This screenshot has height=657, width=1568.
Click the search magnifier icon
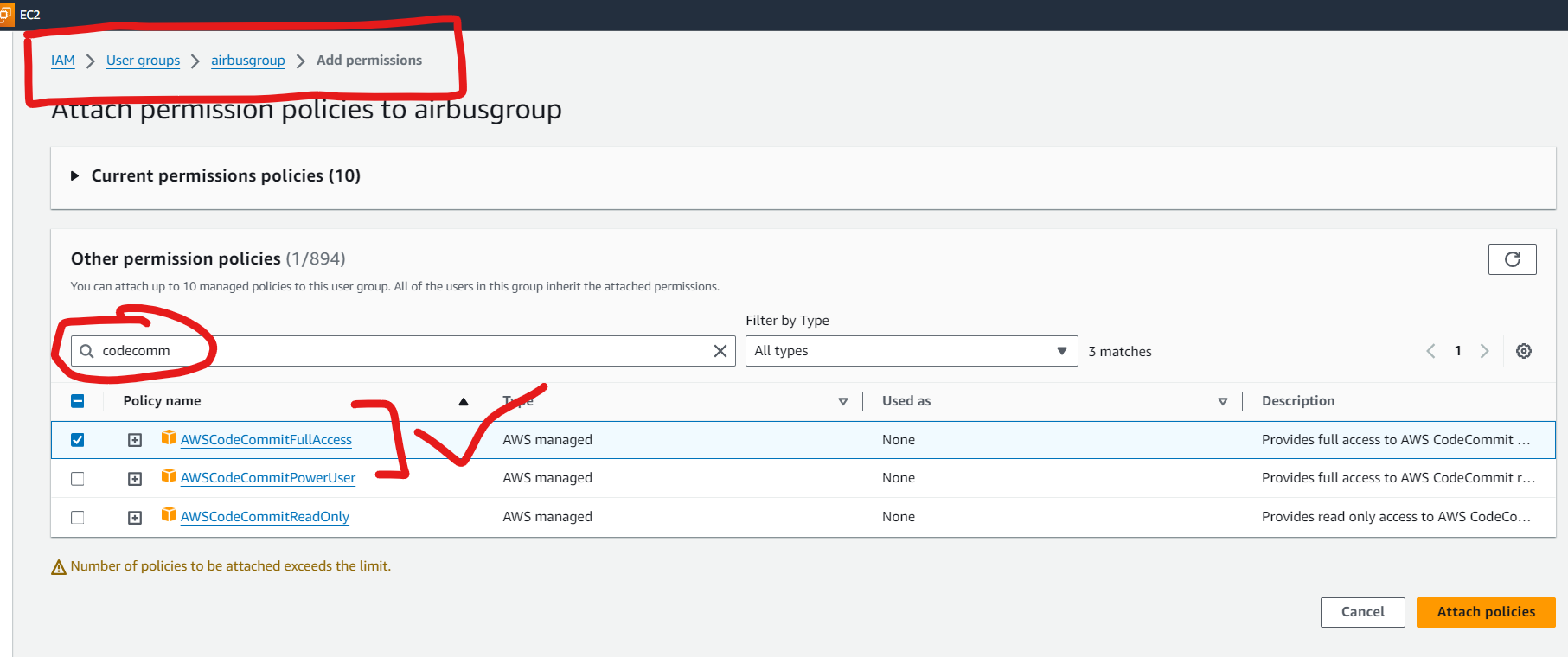pos(86,351)
